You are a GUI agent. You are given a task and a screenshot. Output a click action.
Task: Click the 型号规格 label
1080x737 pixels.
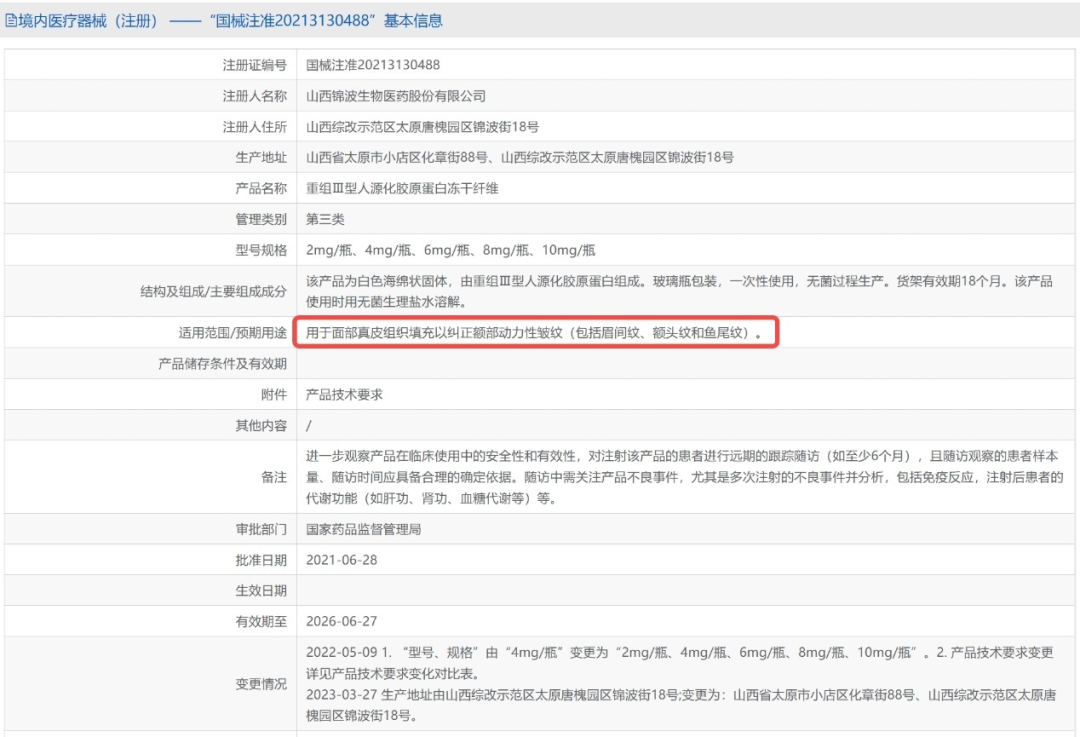coord(261,250)
